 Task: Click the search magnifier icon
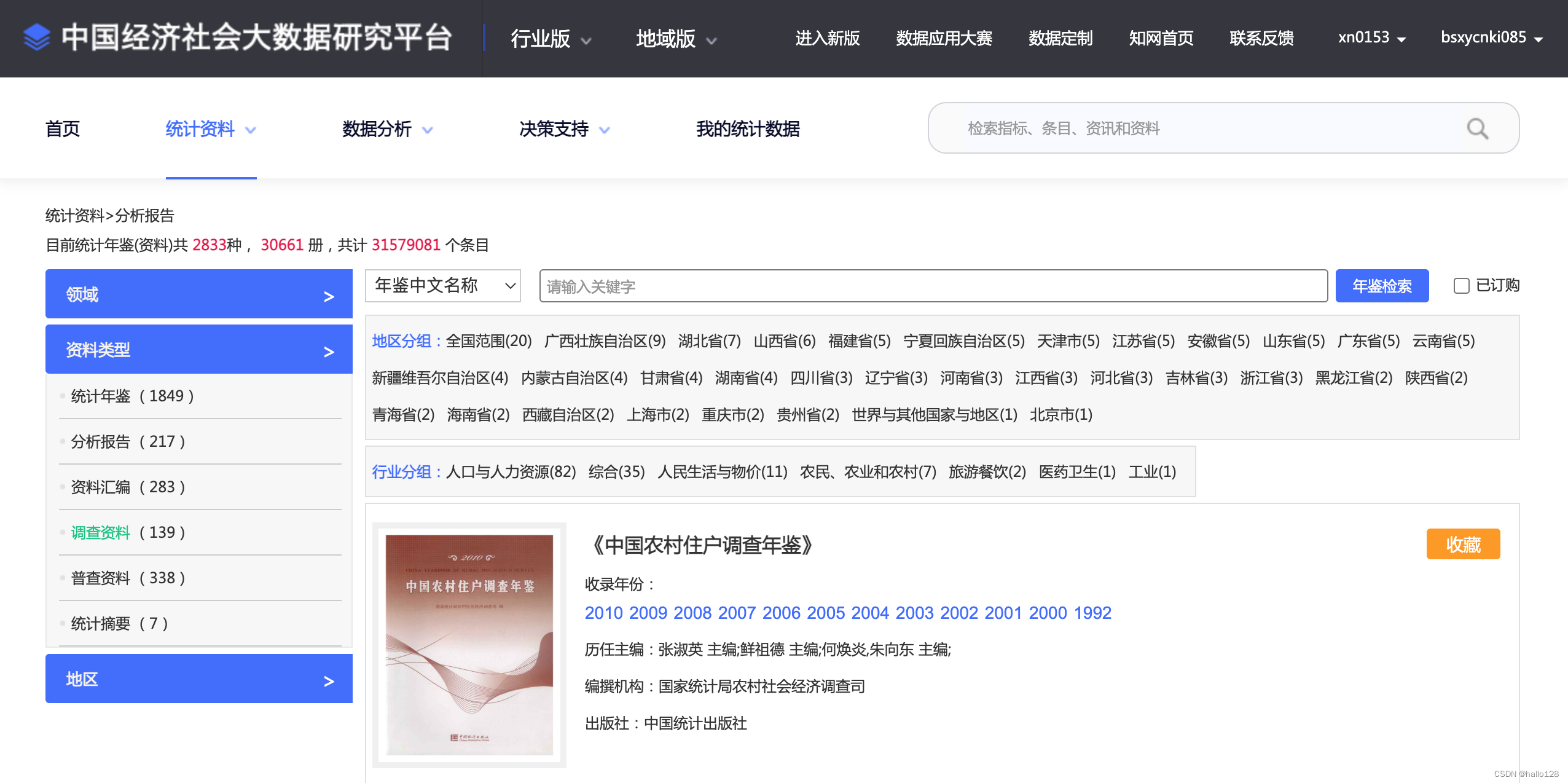point(1477,129)
